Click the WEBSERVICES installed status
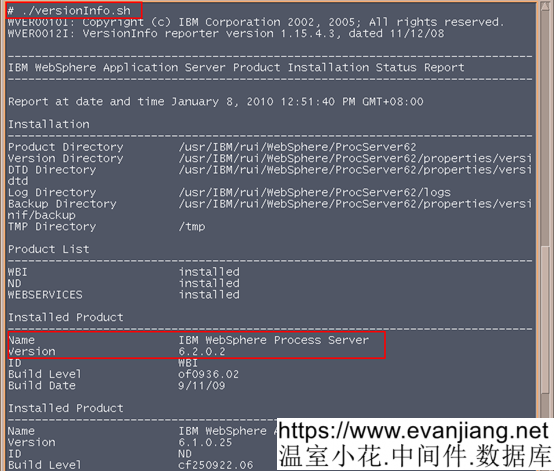Image resolution: width=554 pixels, height=471 pixels. [x=209, y=295]
